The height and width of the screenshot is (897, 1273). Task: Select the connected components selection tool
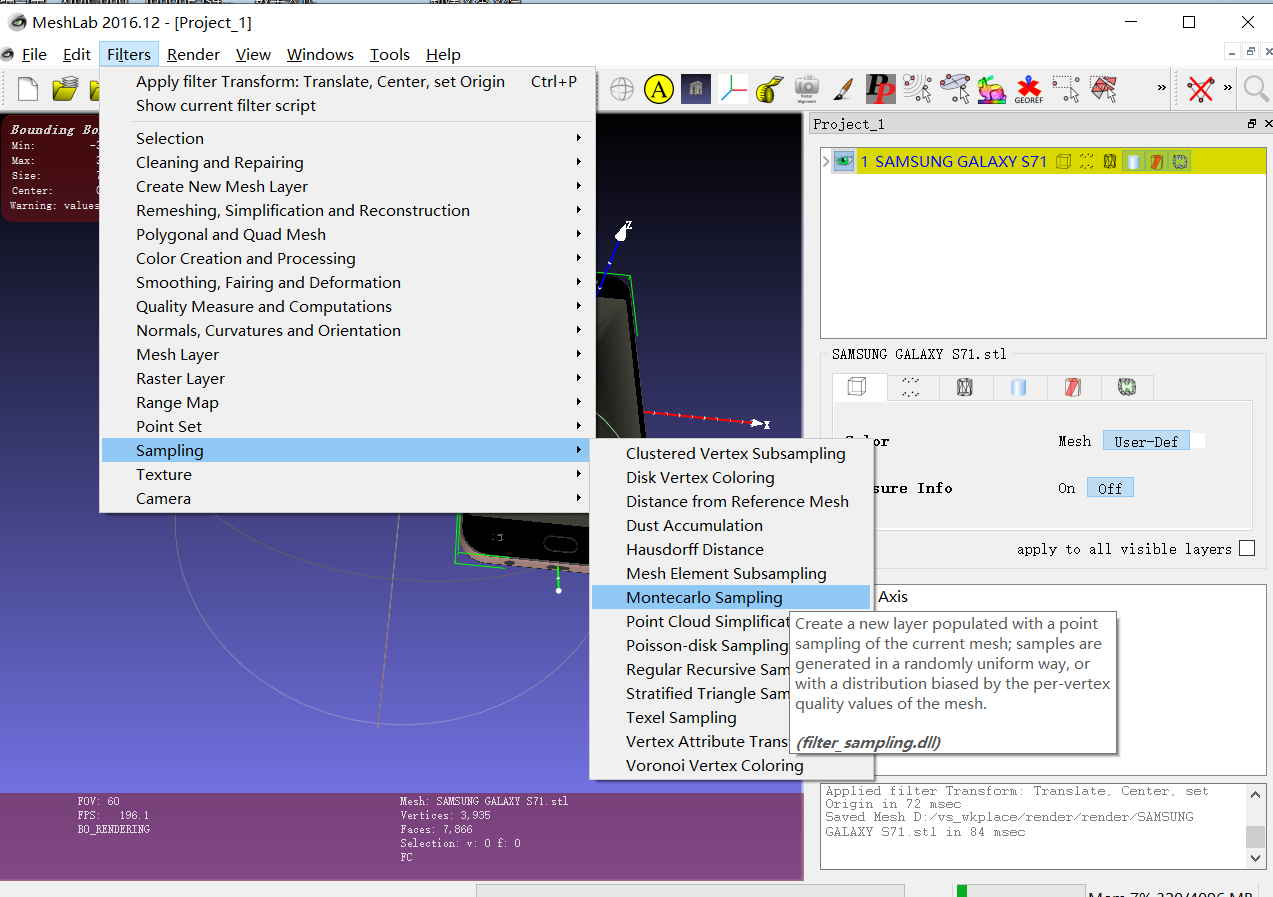tap(917, 89)
